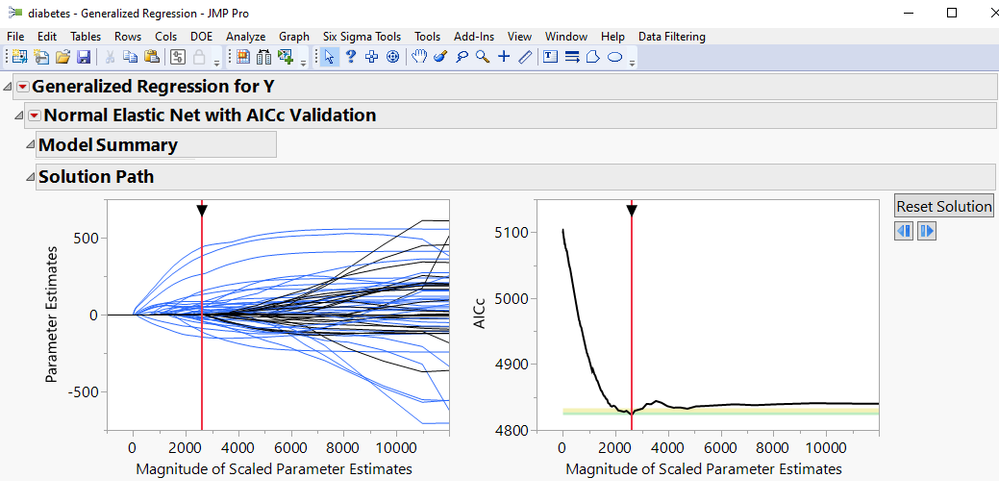
Task: Click the Preferences sliders icon
Action: point(178,57)
